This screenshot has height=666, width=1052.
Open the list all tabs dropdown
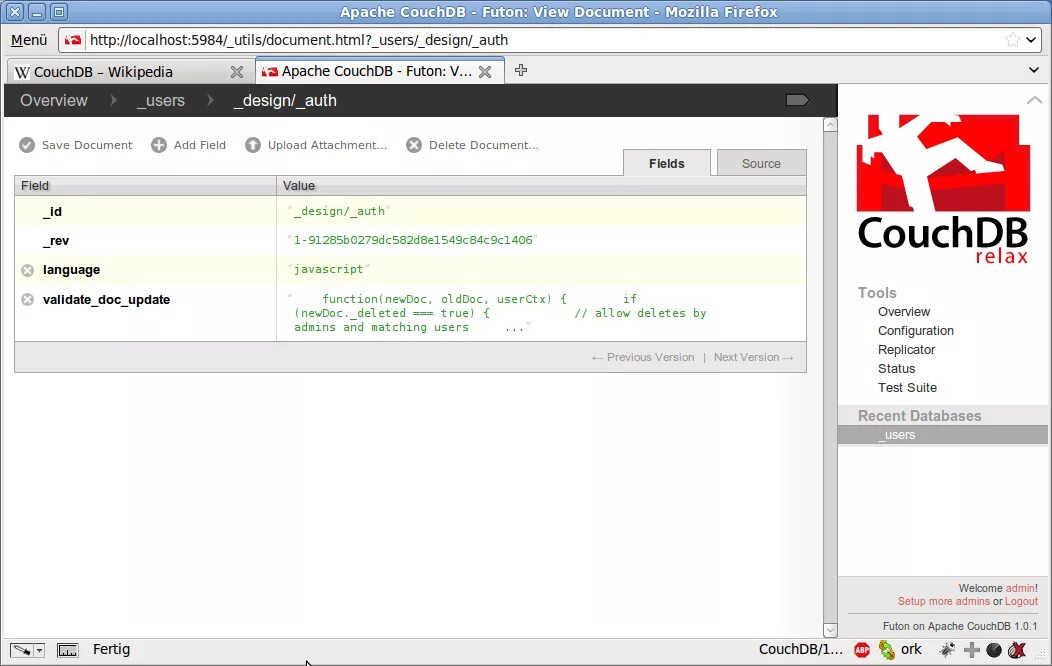(x=1034, y=70)
